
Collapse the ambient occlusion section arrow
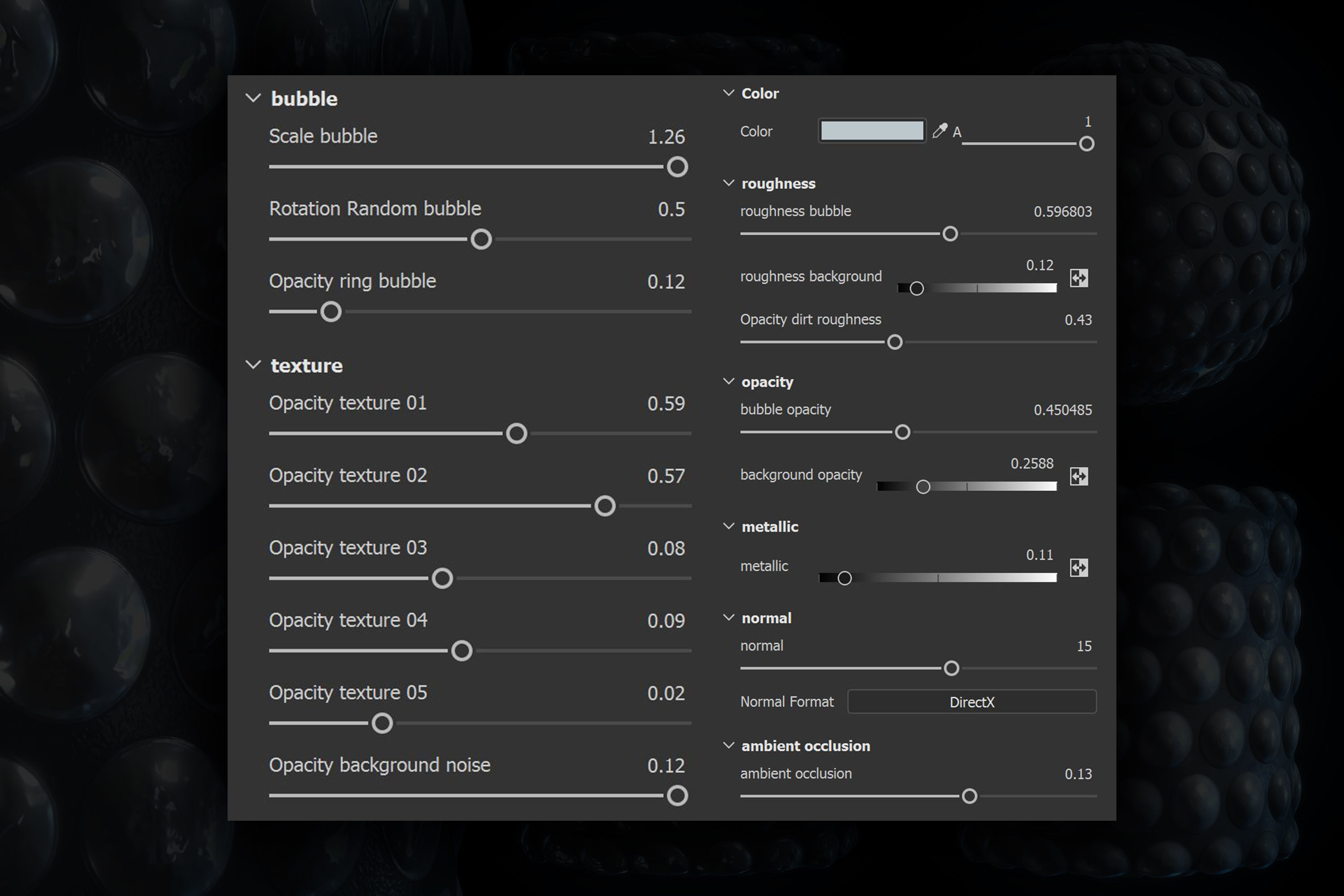[728, 745]
